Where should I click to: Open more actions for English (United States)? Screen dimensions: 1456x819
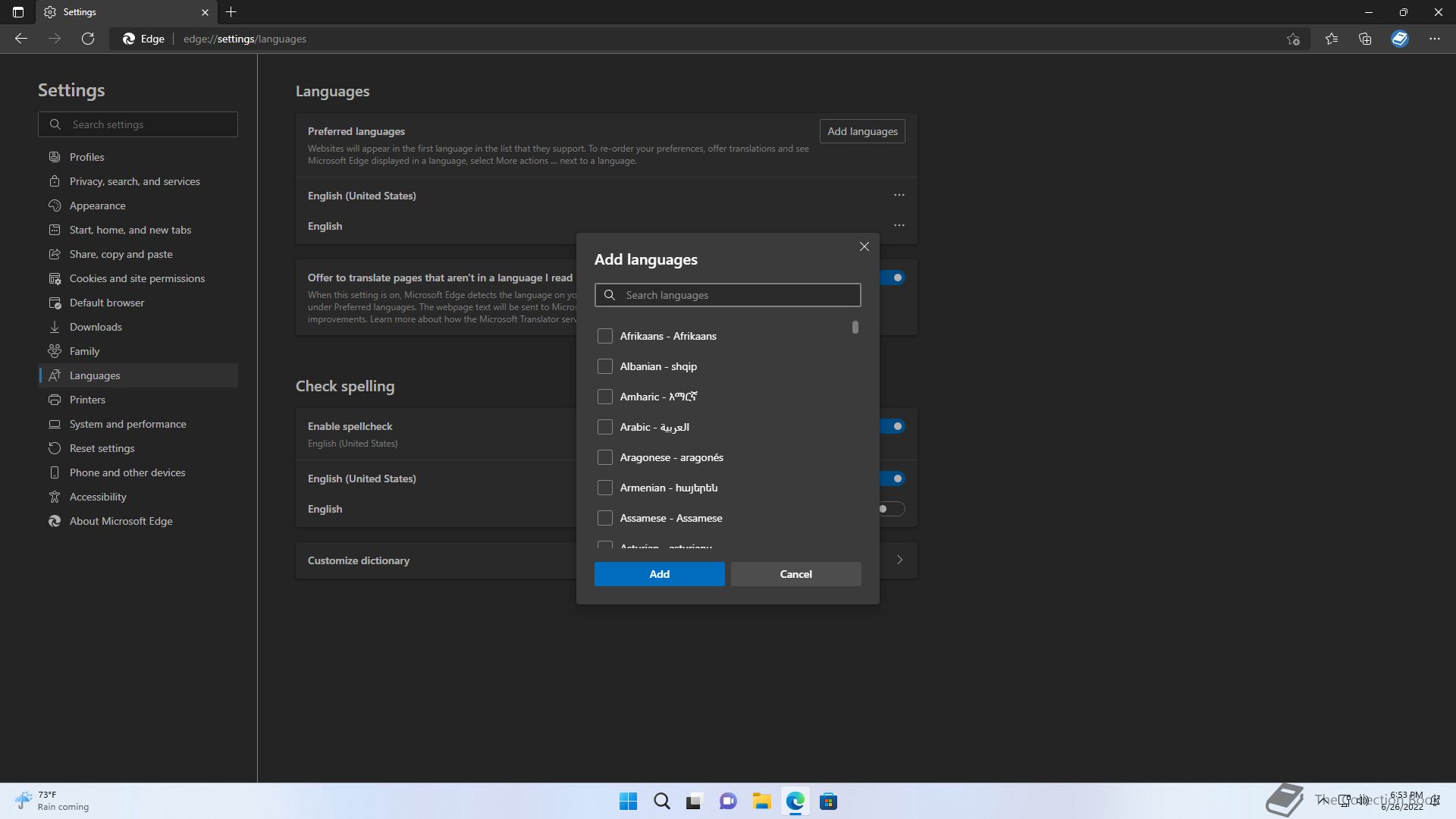point(899,195)
